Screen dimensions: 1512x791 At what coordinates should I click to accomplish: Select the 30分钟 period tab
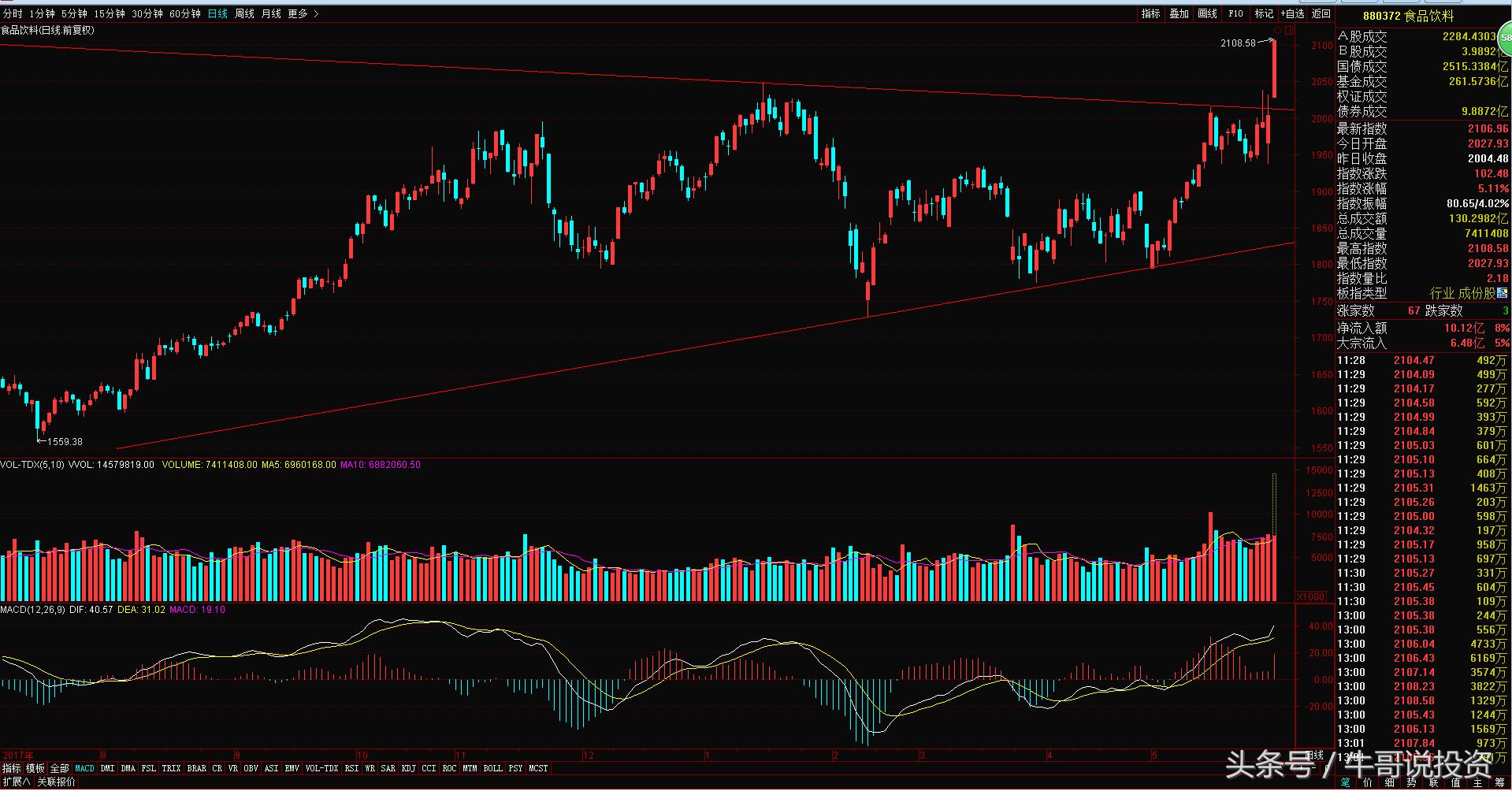tap(147, 13)
